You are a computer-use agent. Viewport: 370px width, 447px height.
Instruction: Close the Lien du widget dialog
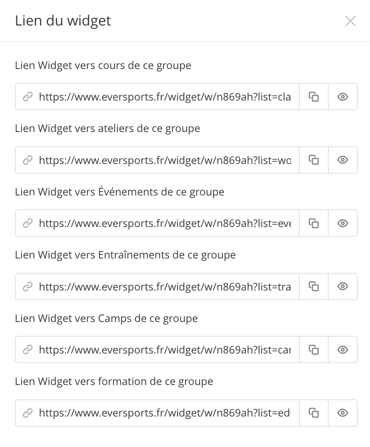tap(350, 21)
